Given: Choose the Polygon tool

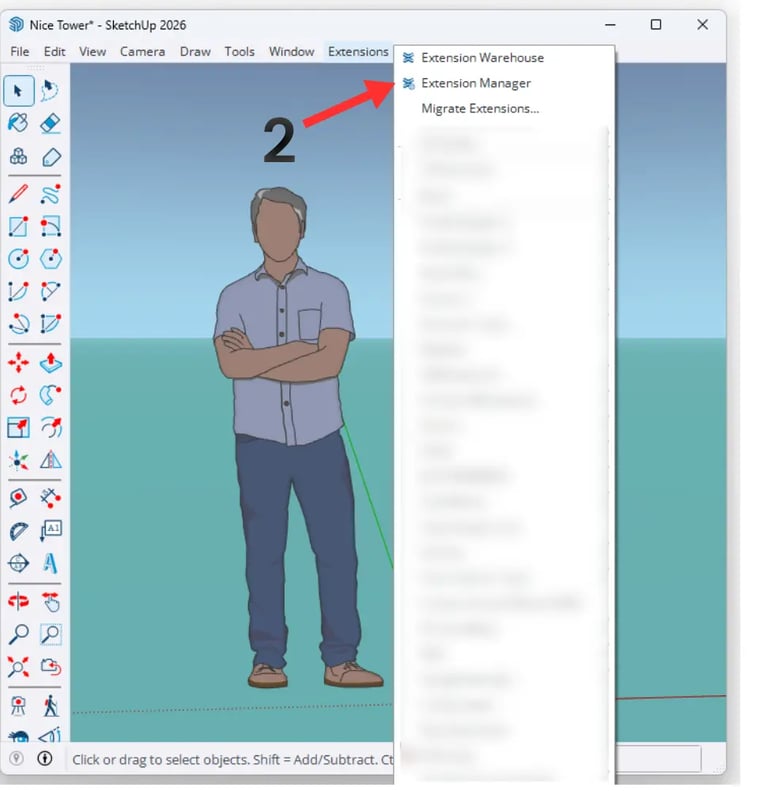Looking at the screenshot, I should (x=50, y=259).
